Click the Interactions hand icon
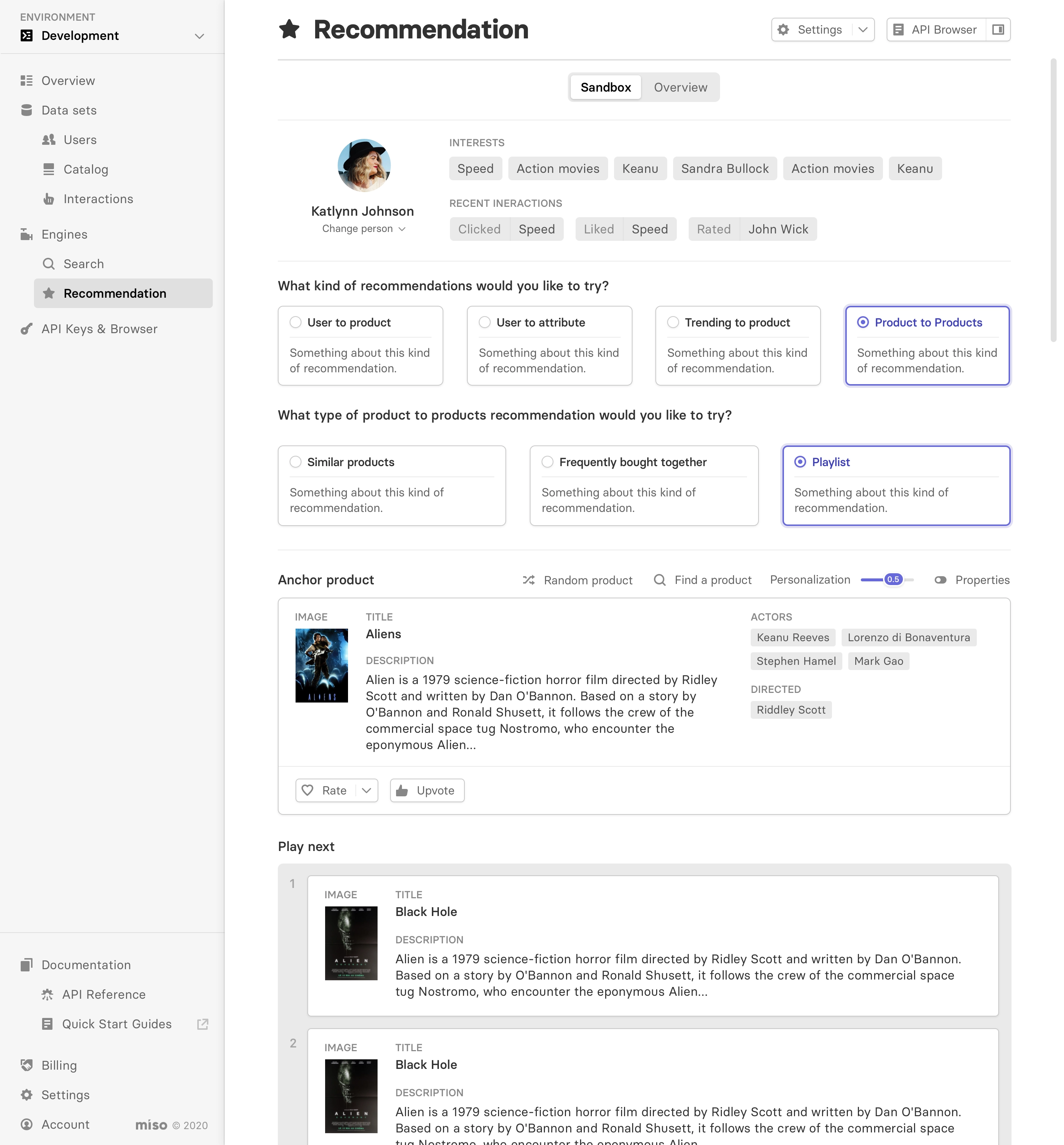Screen dimensions: 1064x1145 (49, 199)
